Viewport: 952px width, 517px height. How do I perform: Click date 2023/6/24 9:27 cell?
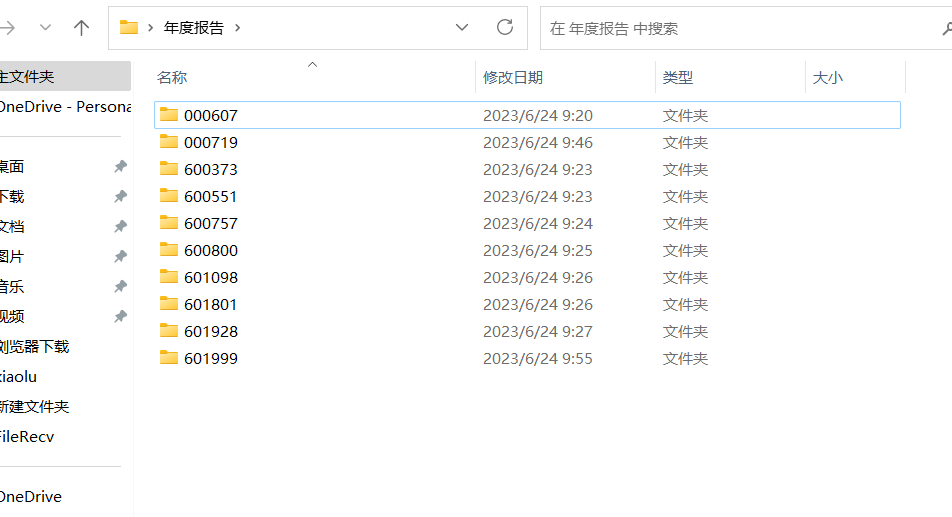point(538,331)
